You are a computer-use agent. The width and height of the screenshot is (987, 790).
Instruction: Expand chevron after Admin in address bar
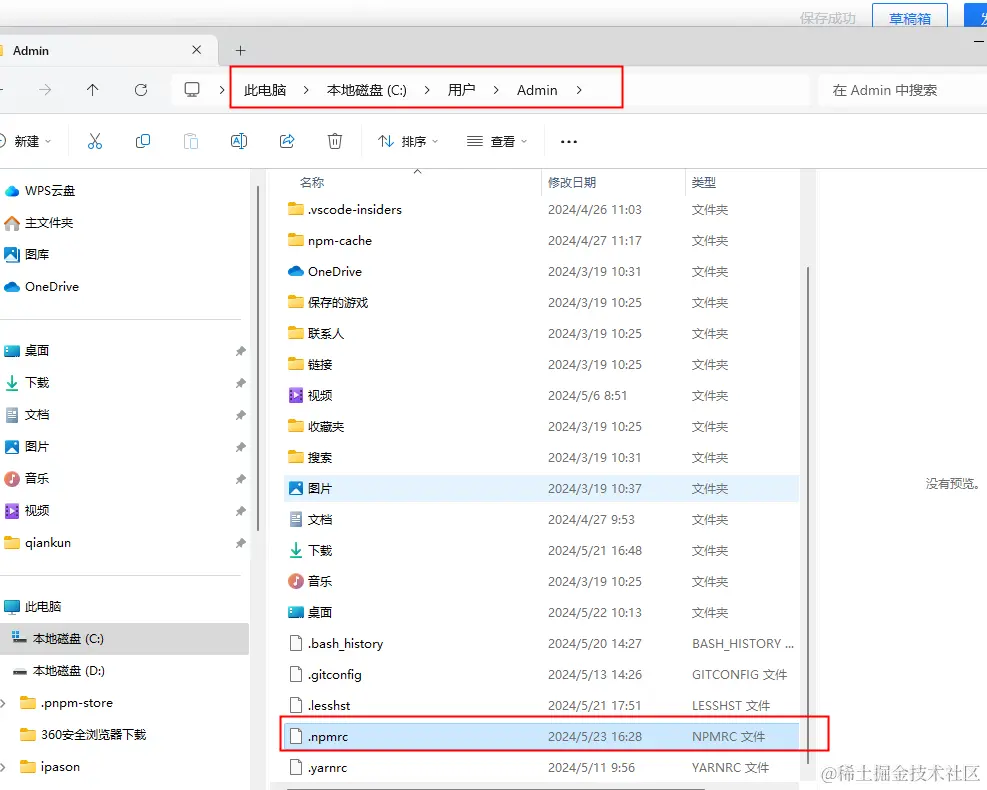point(578,90)
